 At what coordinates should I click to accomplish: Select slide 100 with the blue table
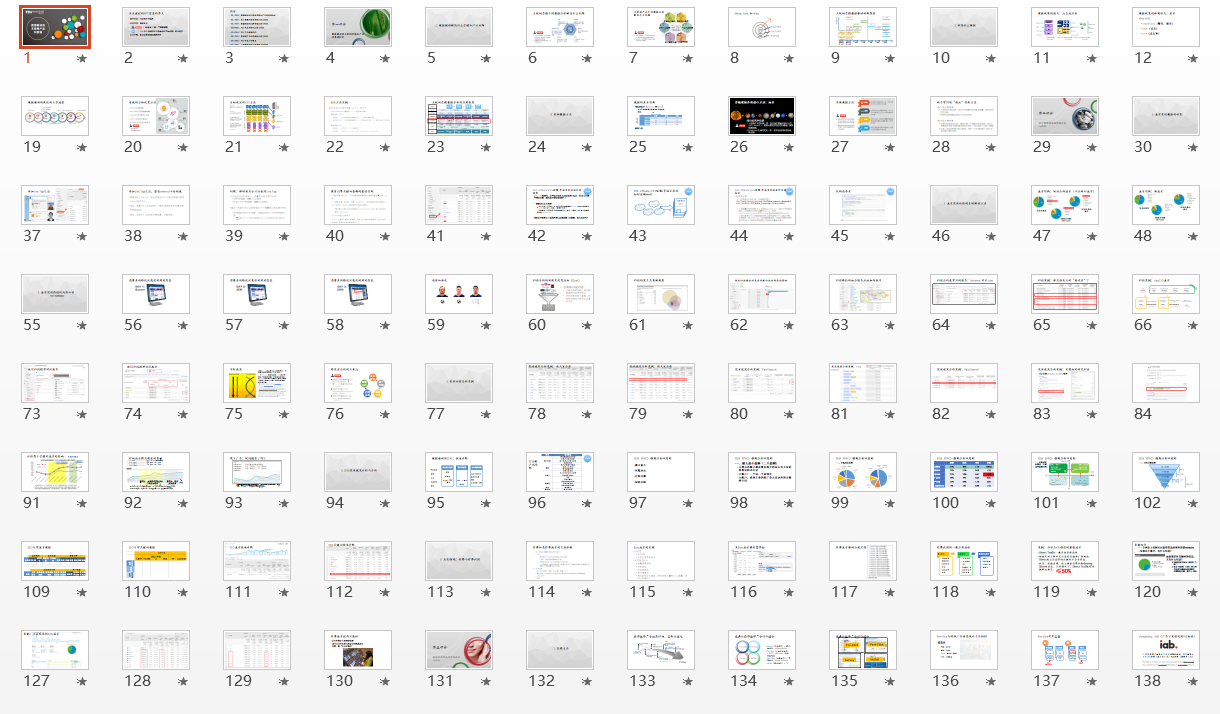pos(964,472)
